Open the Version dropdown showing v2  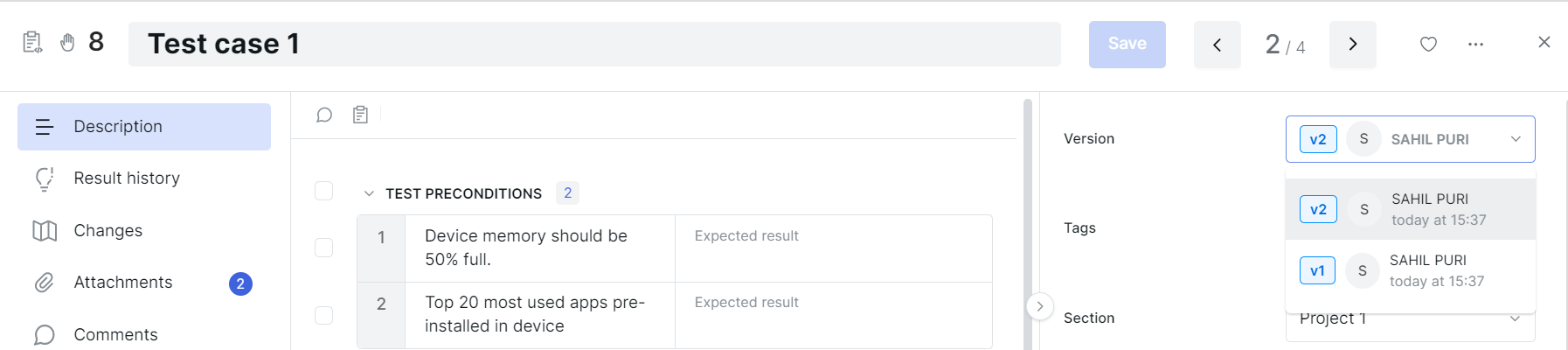(1410, 139)
